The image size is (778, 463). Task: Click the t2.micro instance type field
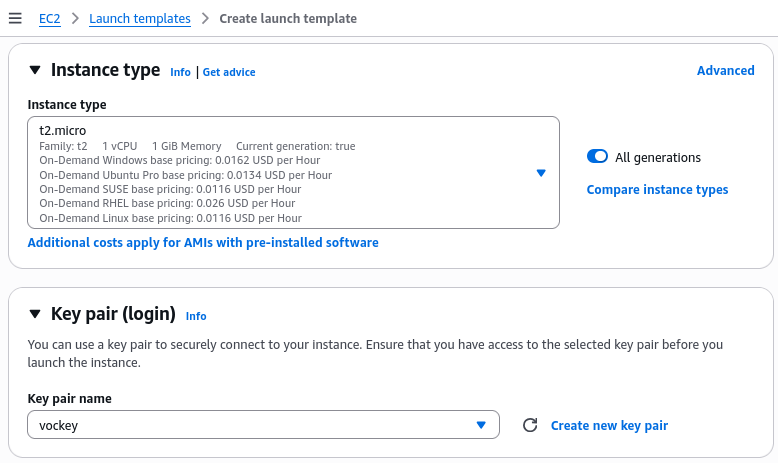point(280,172)
